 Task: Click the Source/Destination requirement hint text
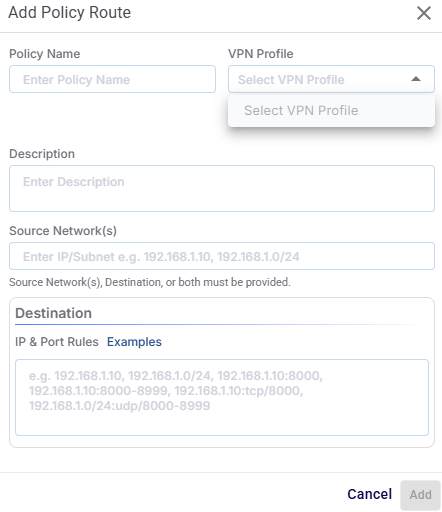coord(150,282)
